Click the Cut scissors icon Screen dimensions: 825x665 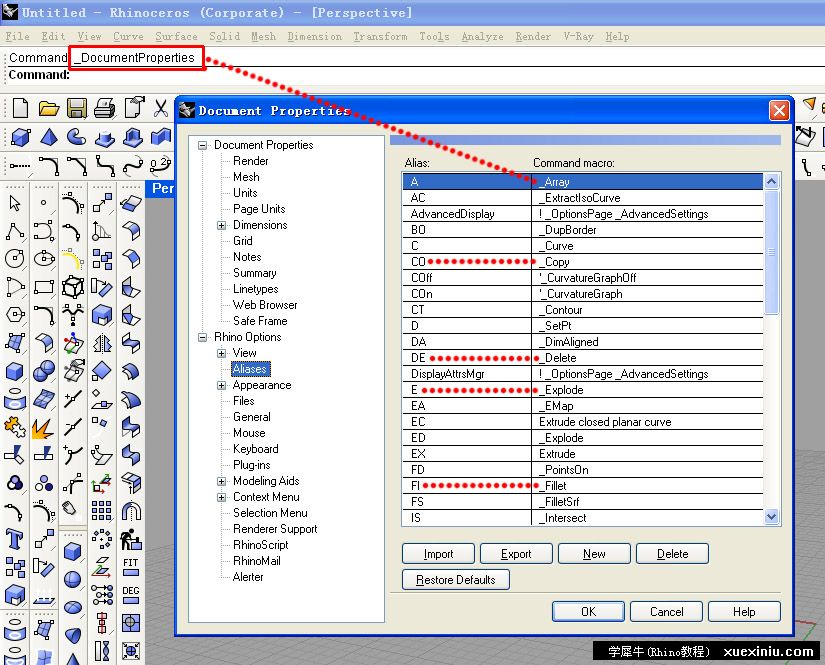(161, 108)
